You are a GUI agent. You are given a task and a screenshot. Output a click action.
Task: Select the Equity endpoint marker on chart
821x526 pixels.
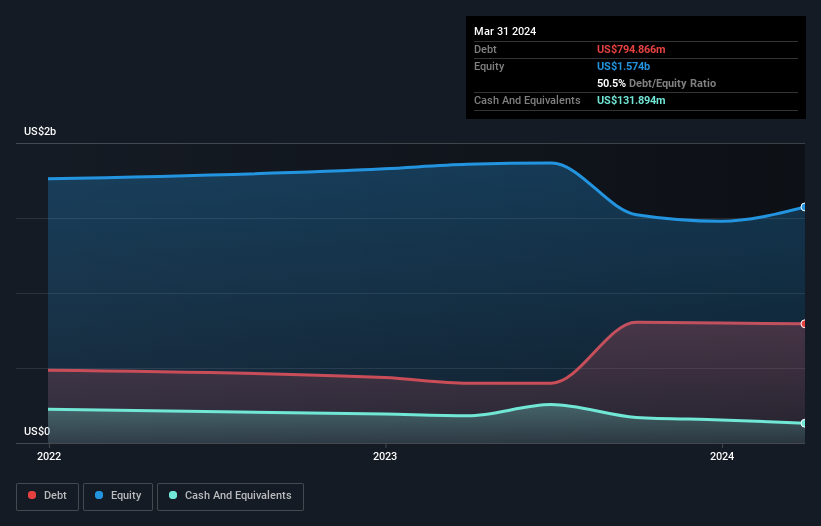(x=803, y=207)
